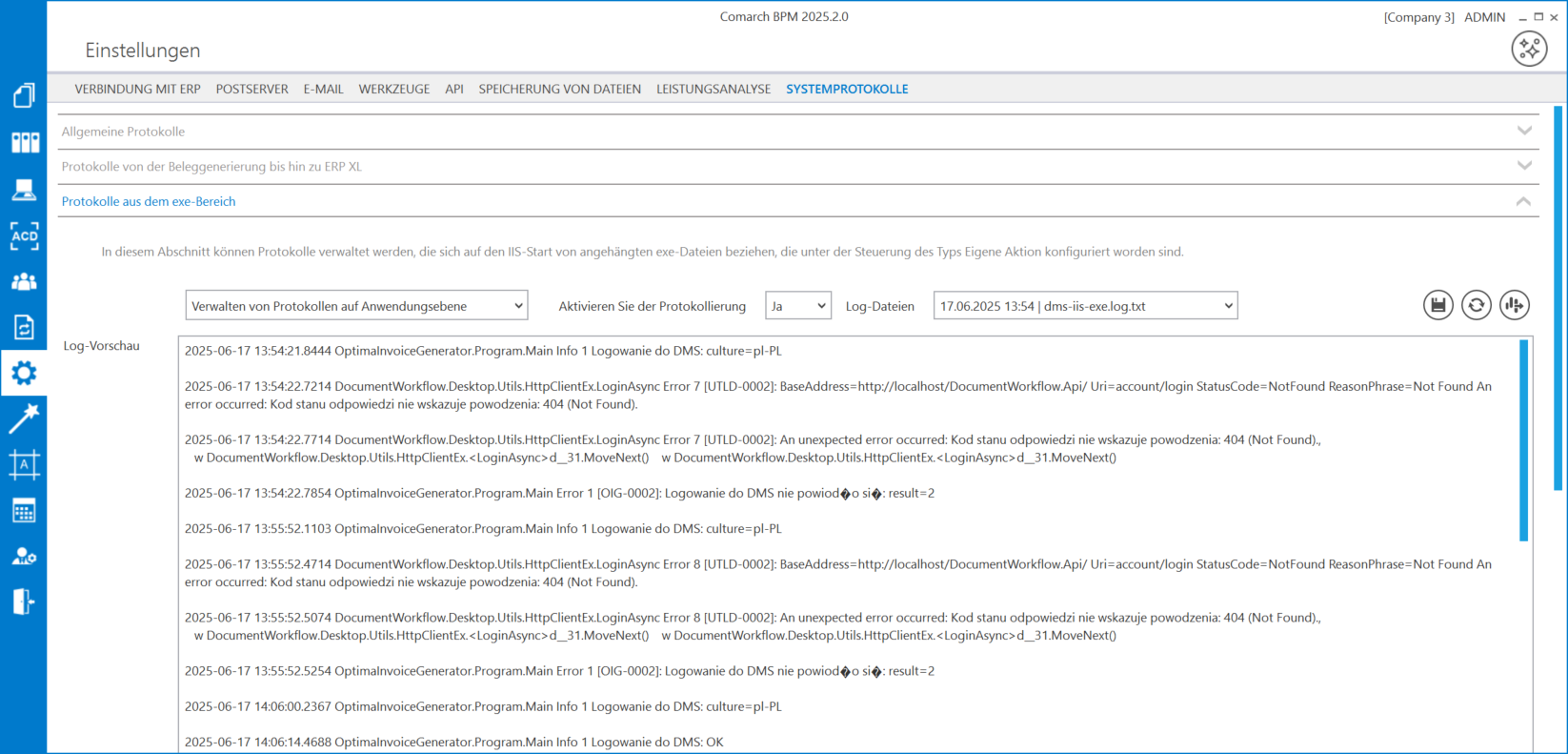Open the three-people group sidebar icon

pos(24,282)
